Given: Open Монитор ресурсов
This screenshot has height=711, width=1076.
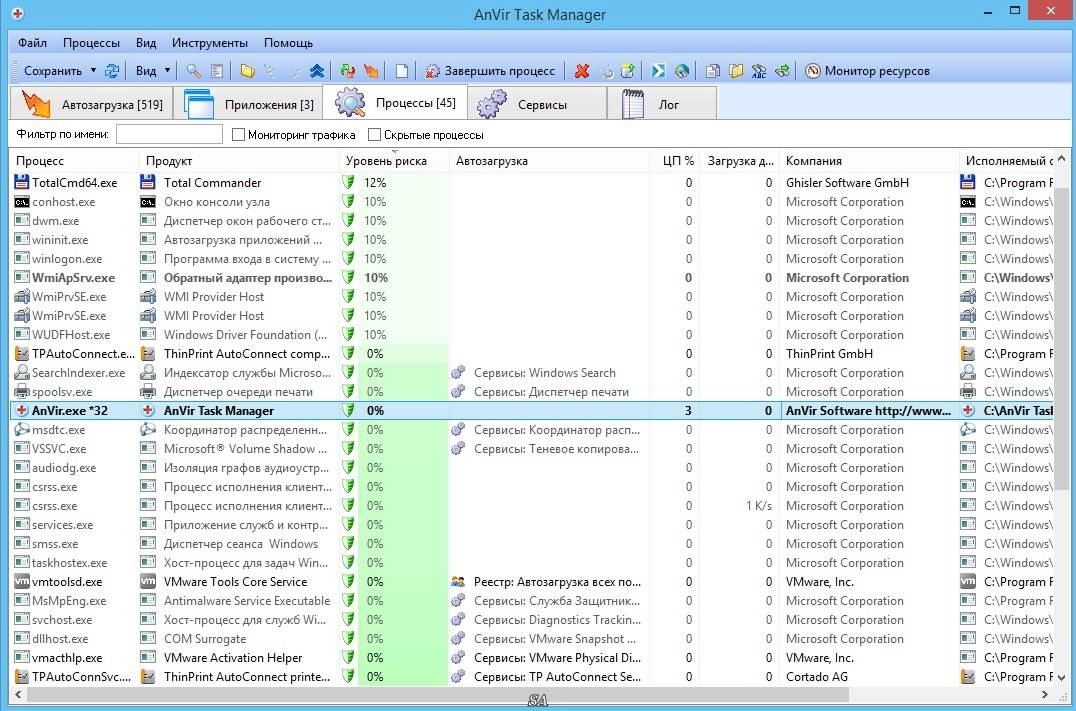Looking at the screenshot, I should point(867,71).
